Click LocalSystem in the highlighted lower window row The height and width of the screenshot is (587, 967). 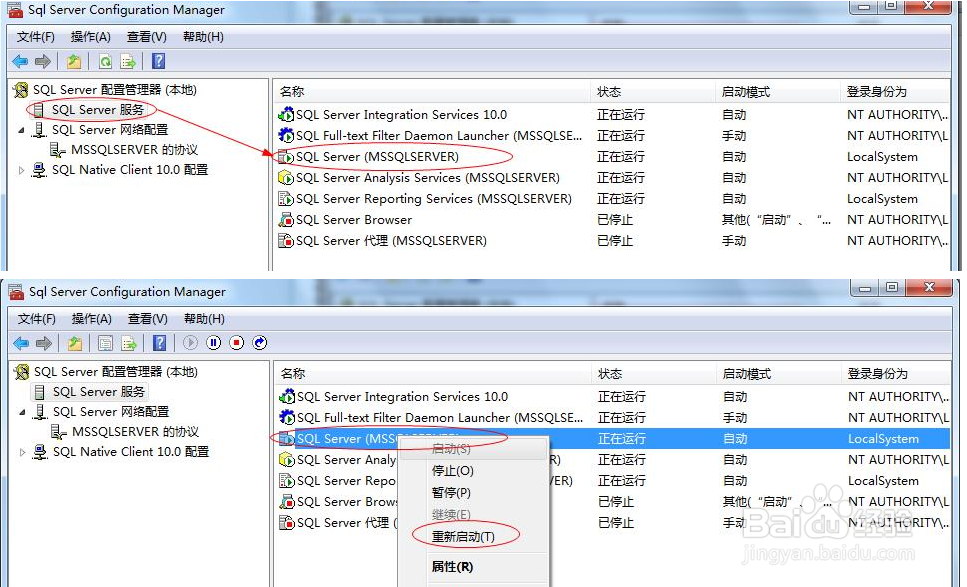tap(883, 439)
